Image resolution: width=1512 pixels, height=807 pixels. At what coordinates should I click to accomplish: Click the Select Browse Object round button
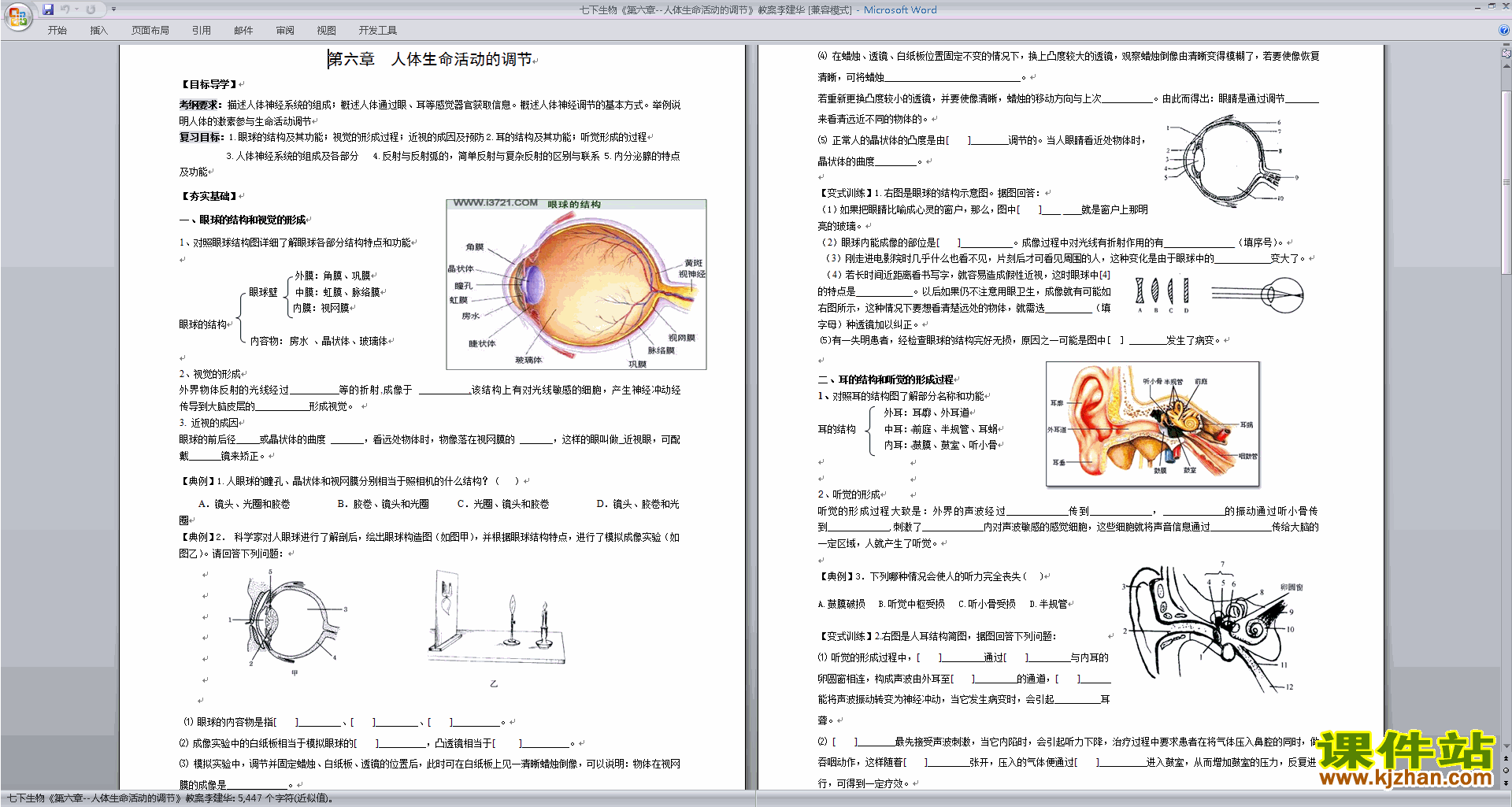point(1506,771)
